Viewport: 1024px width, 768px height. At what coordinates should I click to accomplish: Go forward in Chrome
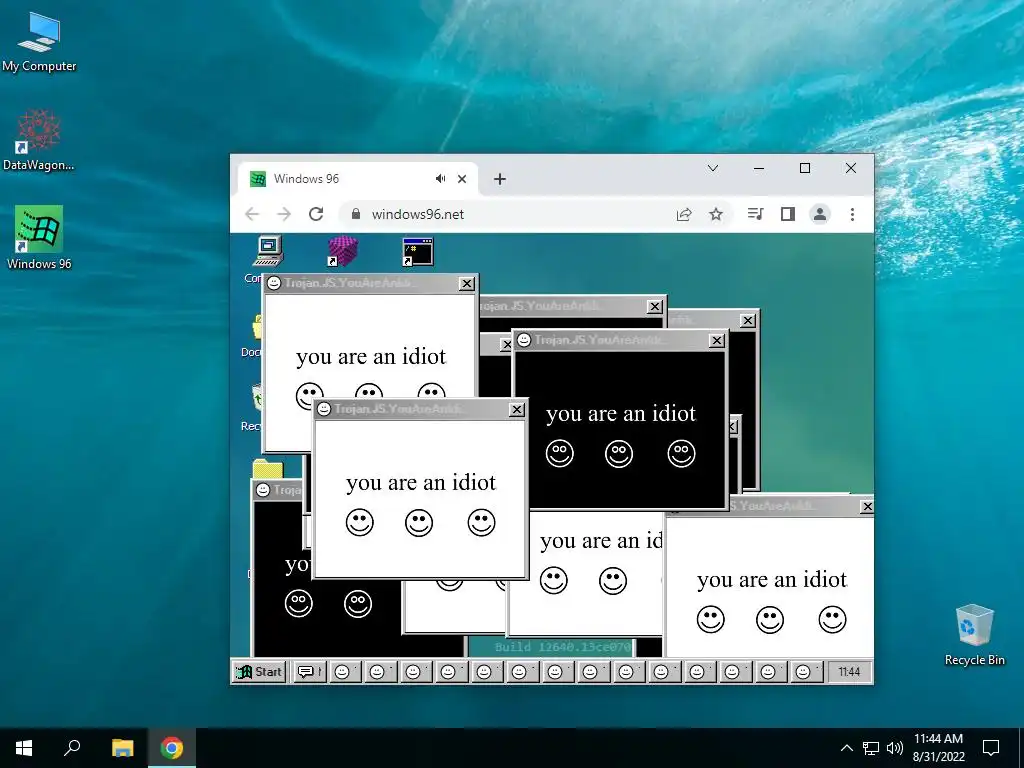[284, 214]
